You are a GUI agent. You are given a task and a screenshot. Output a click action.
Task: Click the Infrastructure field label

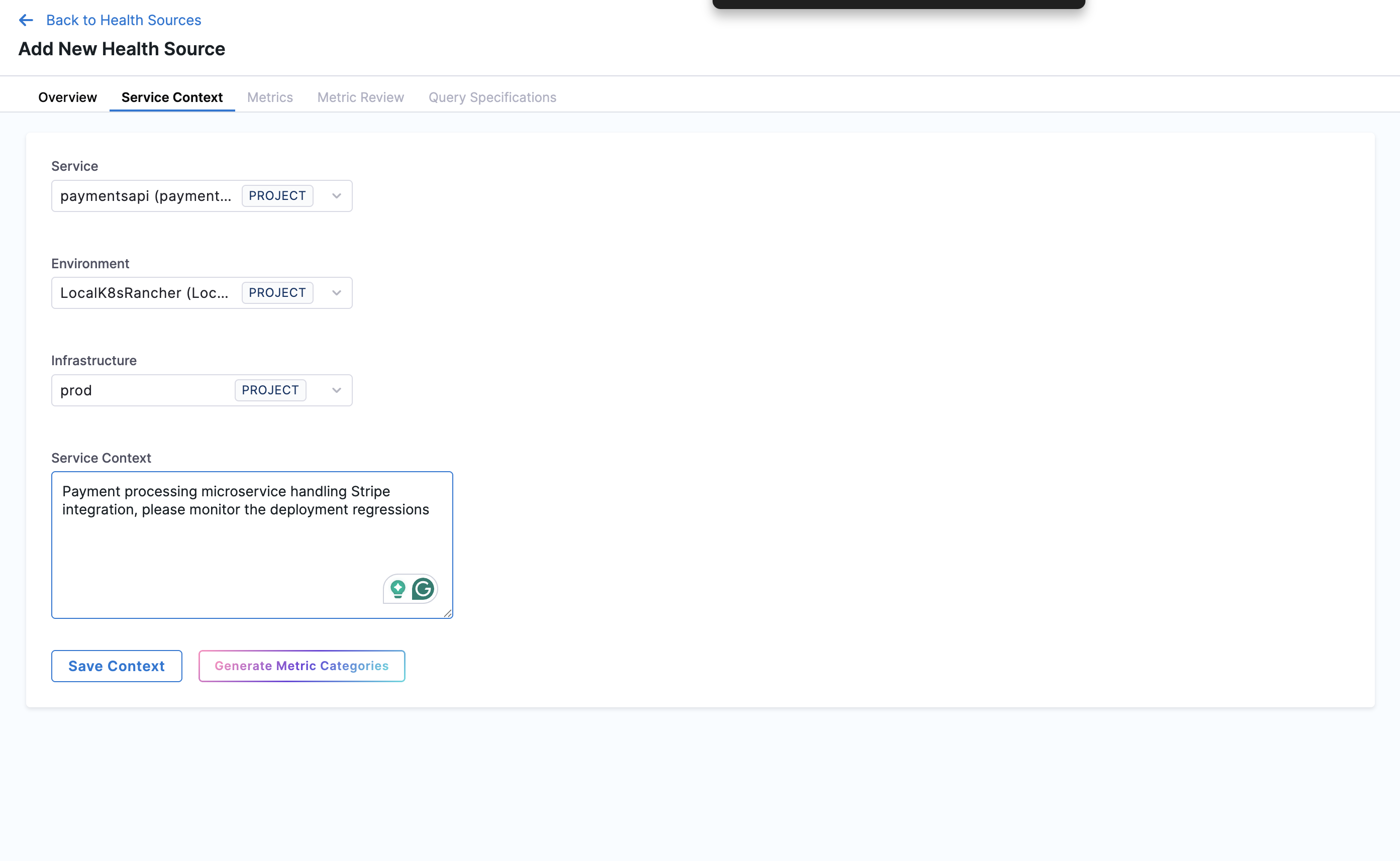coord(94,361)
